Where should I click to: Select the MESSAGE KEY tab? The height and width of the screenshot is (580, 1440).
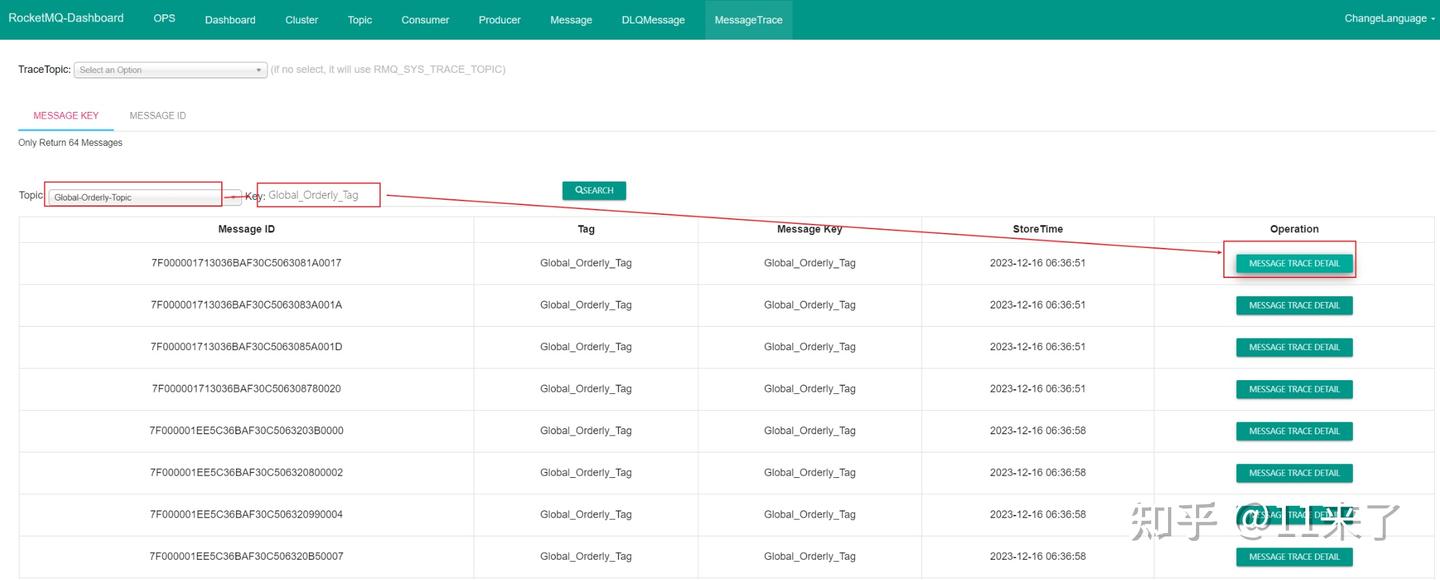[66, 115]
